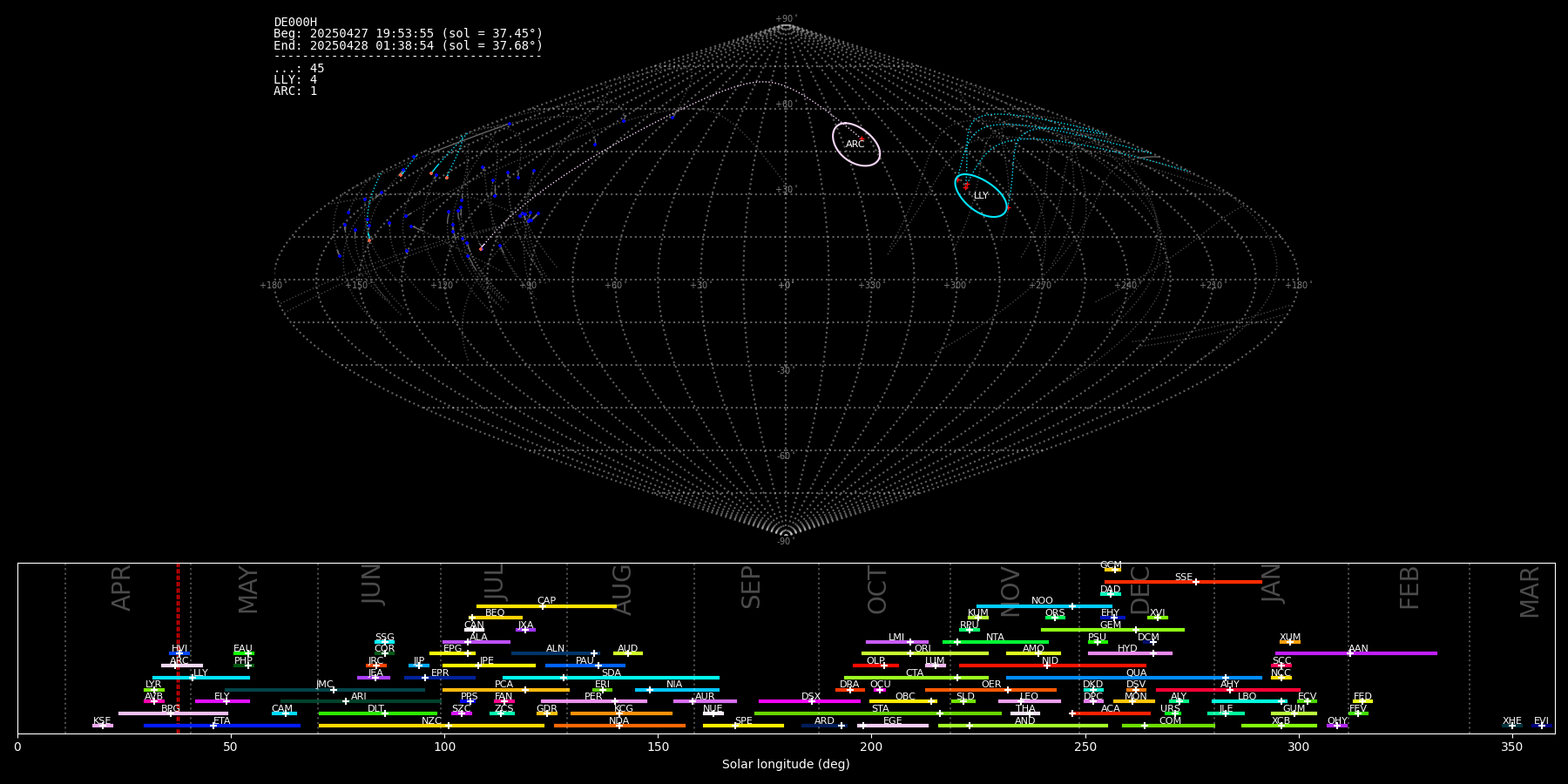Click the orange NDA shower bar
The width and height of the screenshot is (1568, 784).
(x=619, y=726)
